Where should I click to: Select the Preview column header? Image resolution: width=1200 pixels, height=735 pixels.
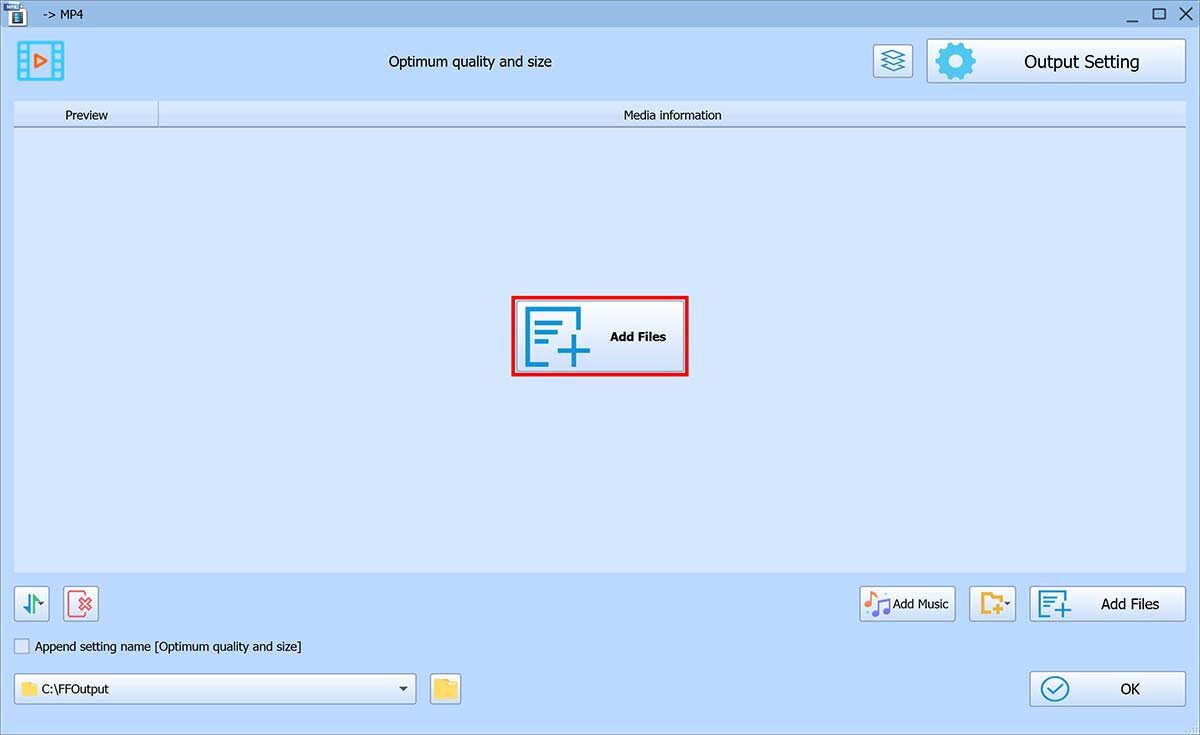(x=85, y=114)
